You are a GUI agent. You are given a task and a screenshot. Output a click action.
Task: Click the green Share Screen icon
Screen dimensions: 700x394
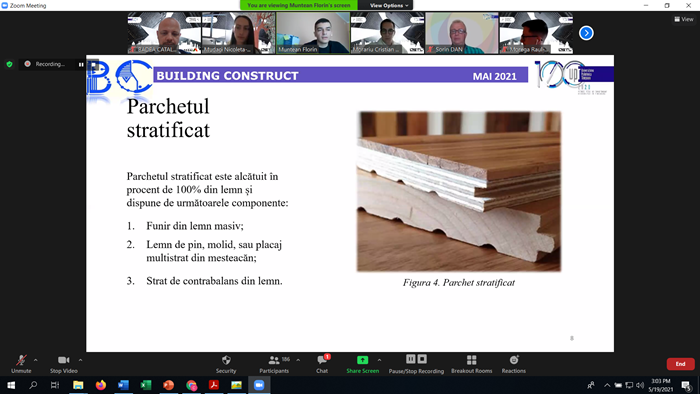(x=362, y=360)
